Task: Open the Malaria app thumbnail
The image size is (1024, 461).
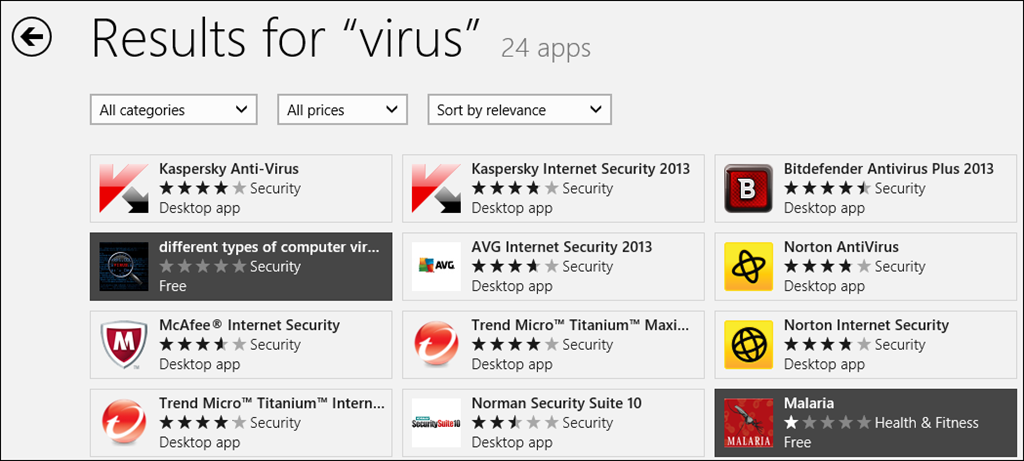Action: tap(749, 423)
